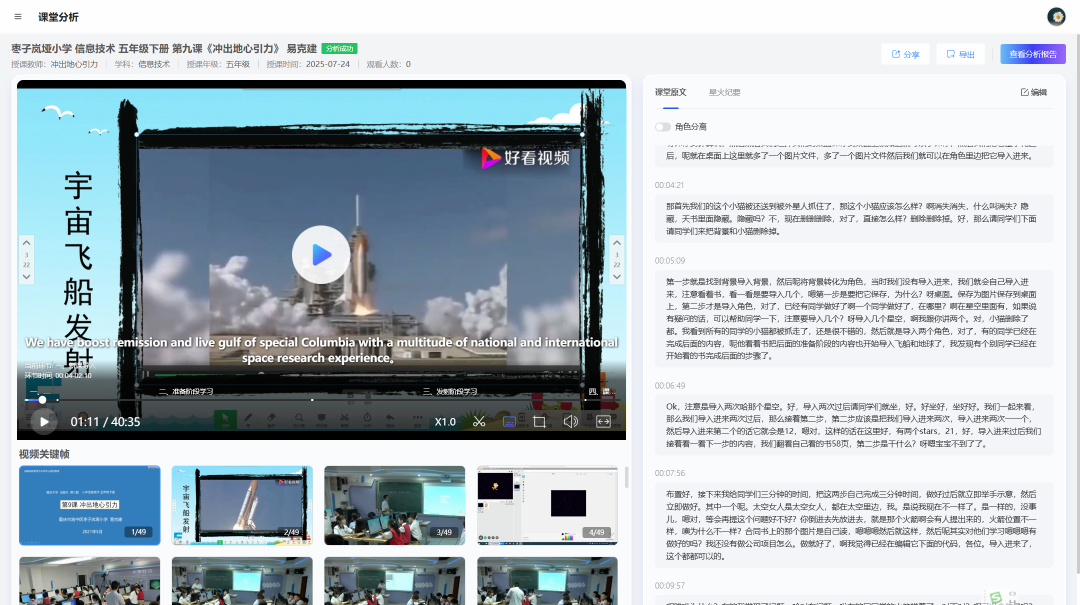Click the volume speaker icon in the player

click(570, 422)
